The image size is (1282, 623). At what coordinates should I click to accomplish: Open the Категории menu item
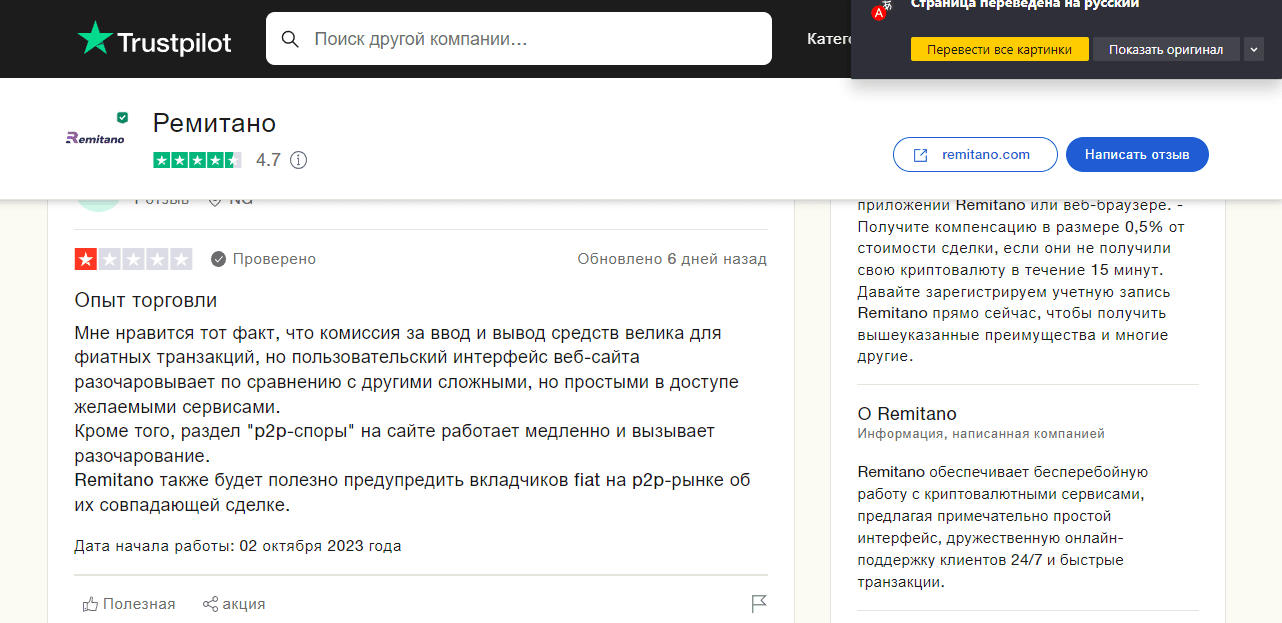[x=828, y=39]
